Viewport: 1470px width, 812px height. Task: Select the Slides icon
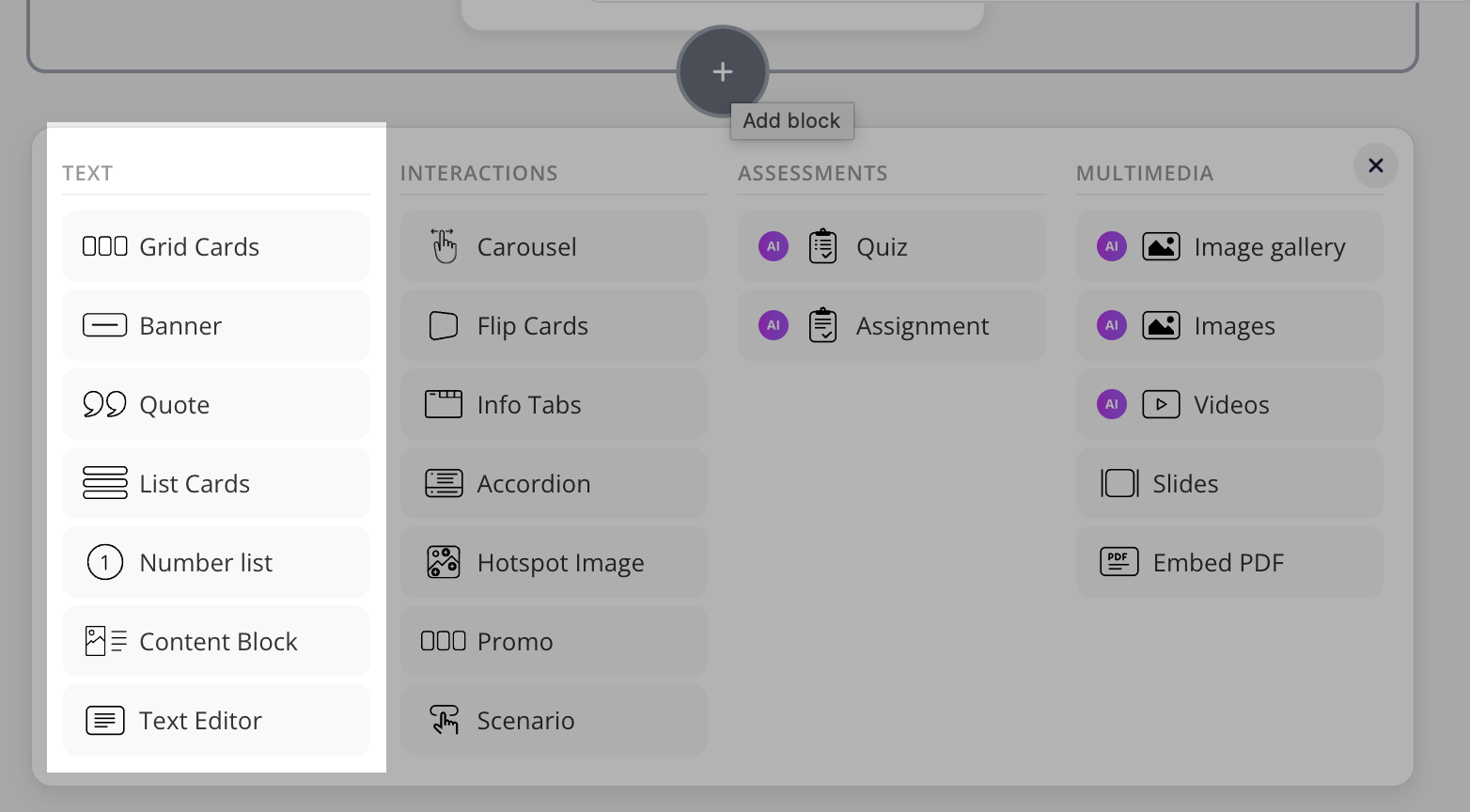coord(1119,483)
